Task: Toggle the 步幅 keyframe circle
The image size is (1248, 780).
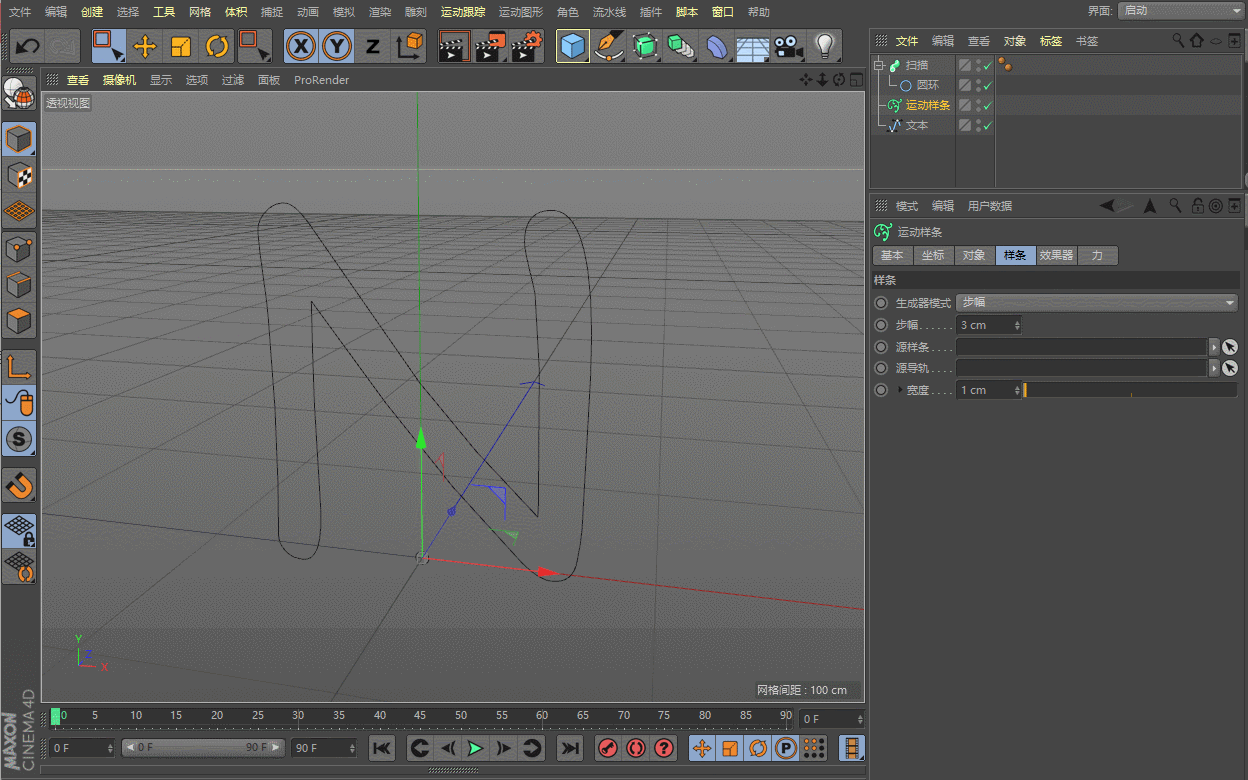Action: point(881,325)
